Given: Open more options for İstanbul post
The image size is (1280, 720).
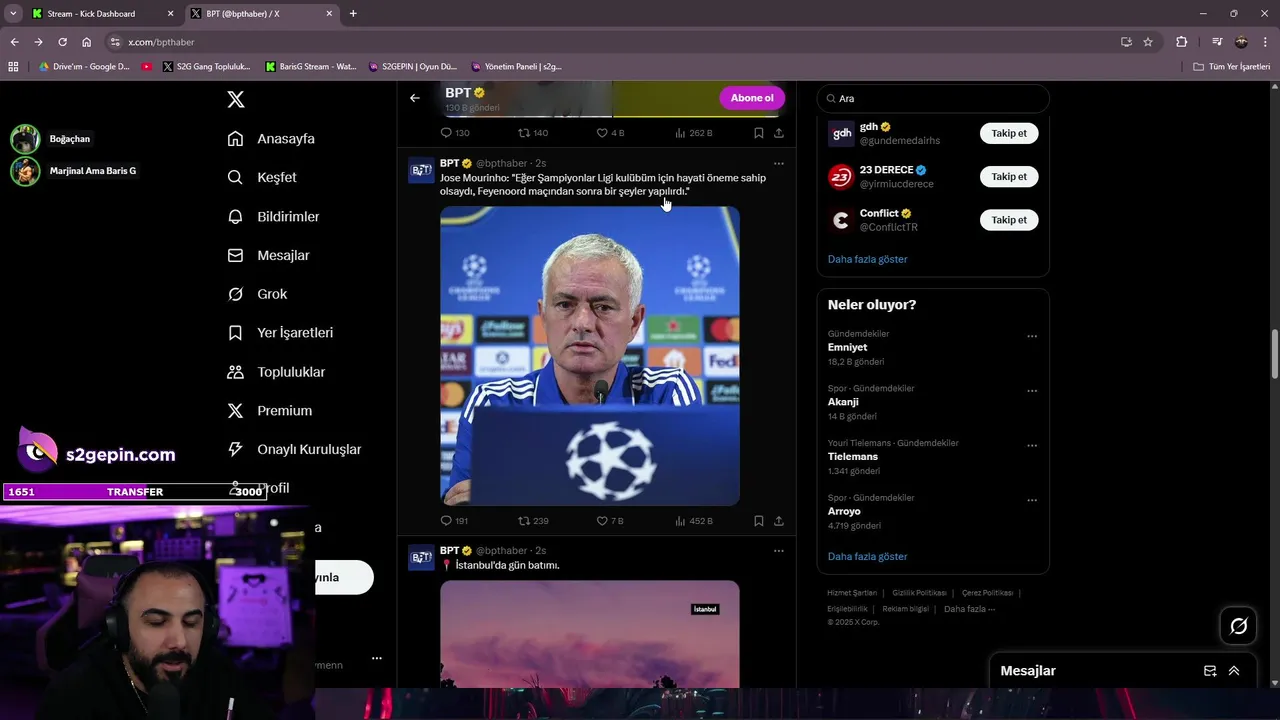Looking at the screenshot, I should [779, 551].
